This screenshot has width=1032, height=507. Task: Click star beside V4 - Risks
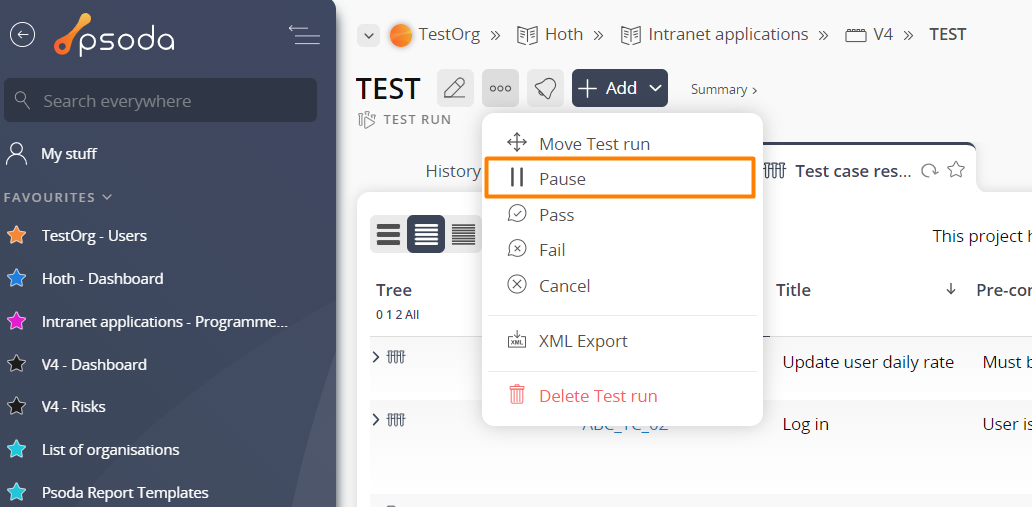tap(16, 406)
